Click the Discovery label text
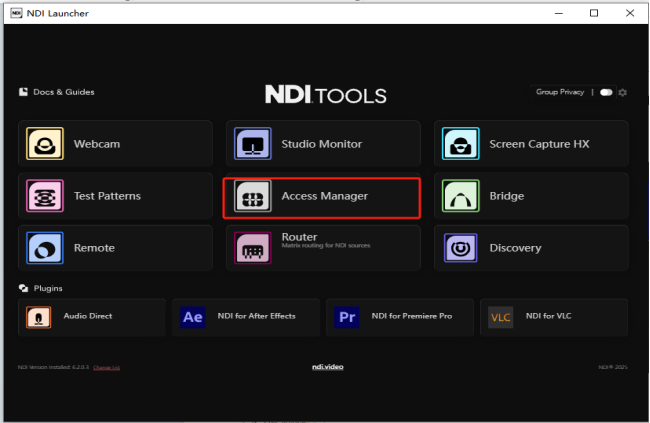650x423 pixels. [x=515, y=248]
